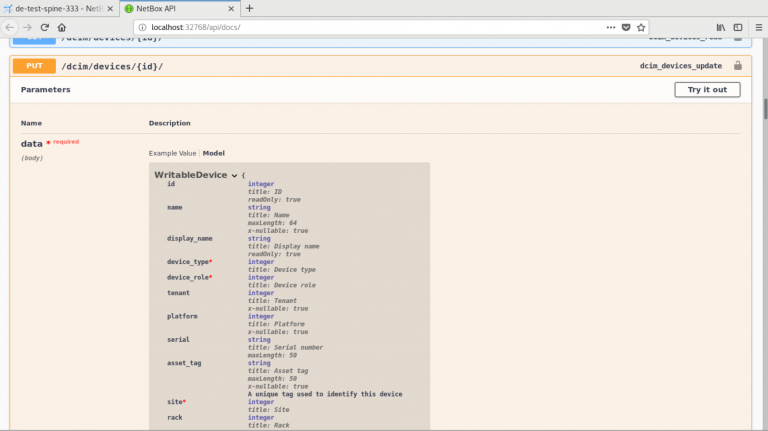768x431 pixels.
Task: Go to the browser home page icon
Action: (62, 27)
